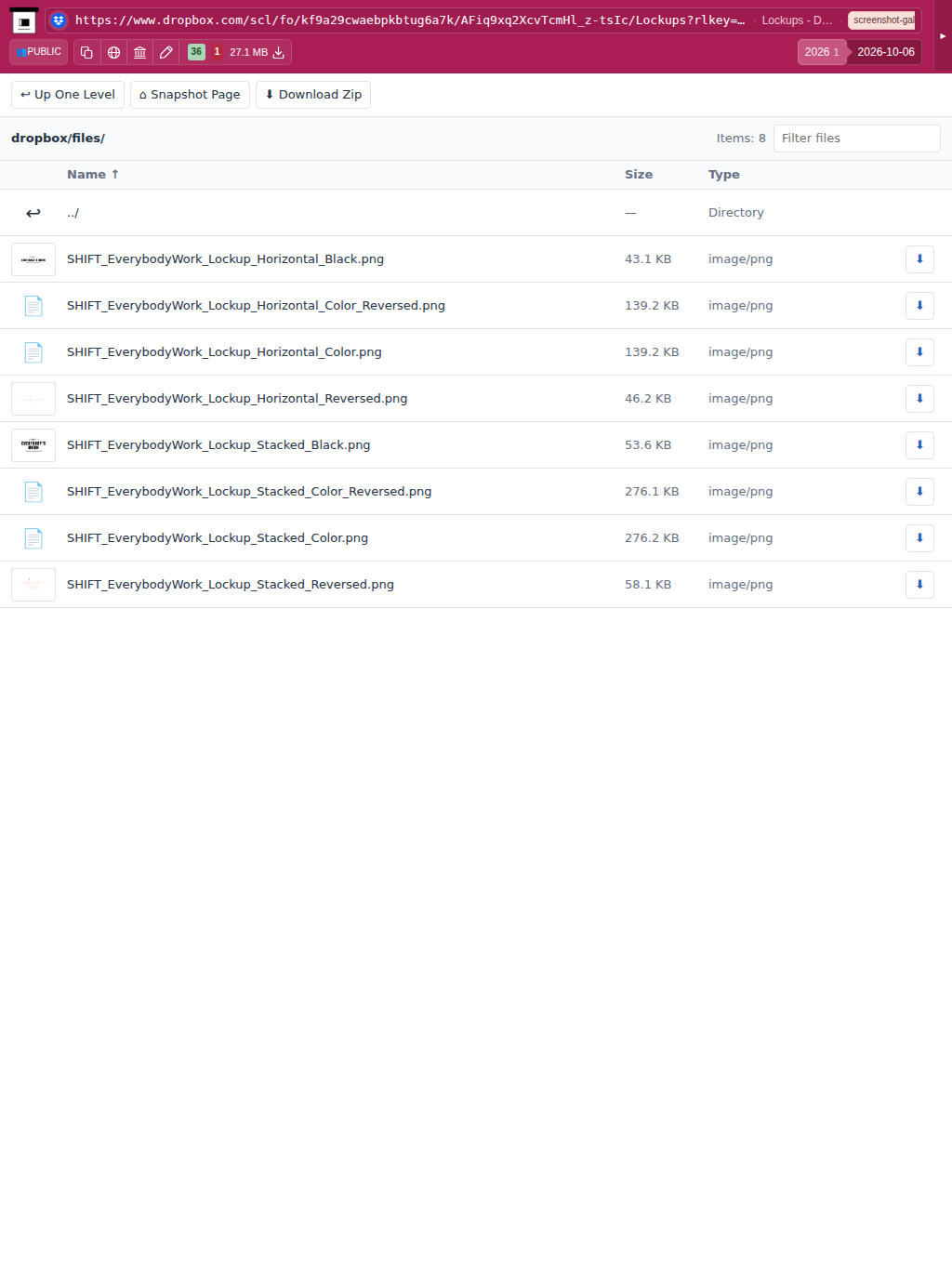This screenshot has width=952, height=1270.
Task: Click the ArchiveBox logo icon
Action: point(24,20)
